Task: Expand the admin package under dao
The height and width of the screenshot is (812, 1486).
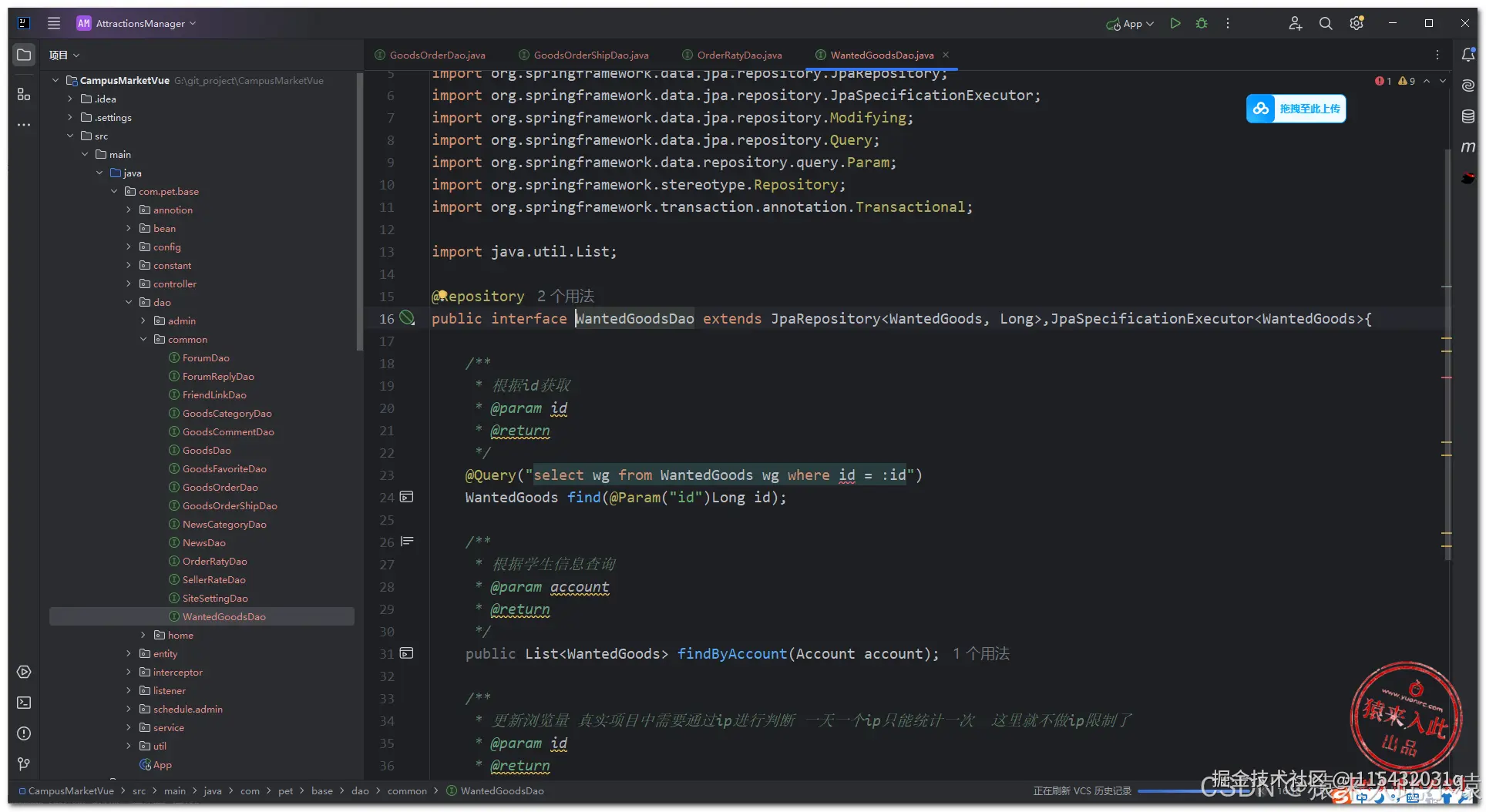Action: click(143, 320)
